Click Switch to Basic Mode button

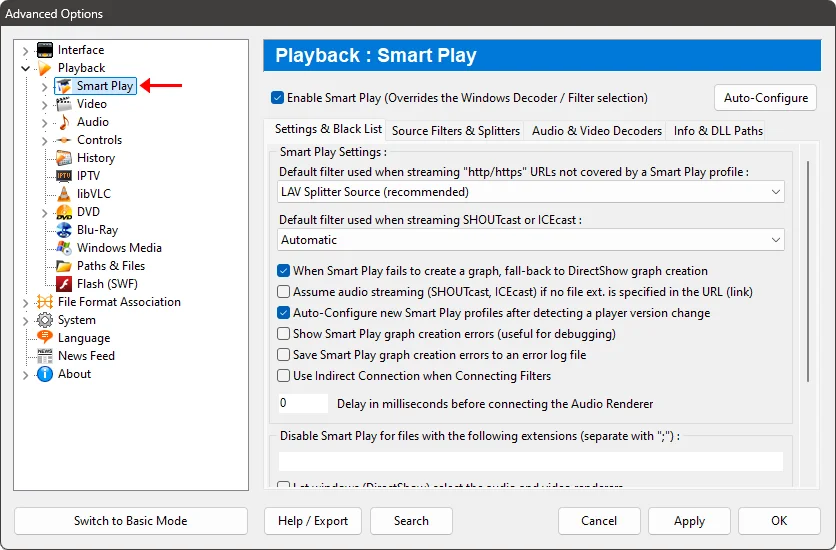tap(131, 521)
